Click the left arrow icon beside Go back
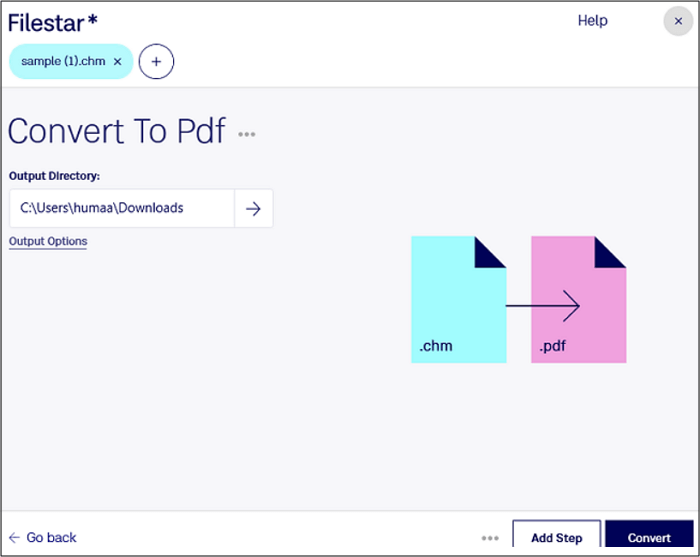700x557 pixels. (14, 537)
